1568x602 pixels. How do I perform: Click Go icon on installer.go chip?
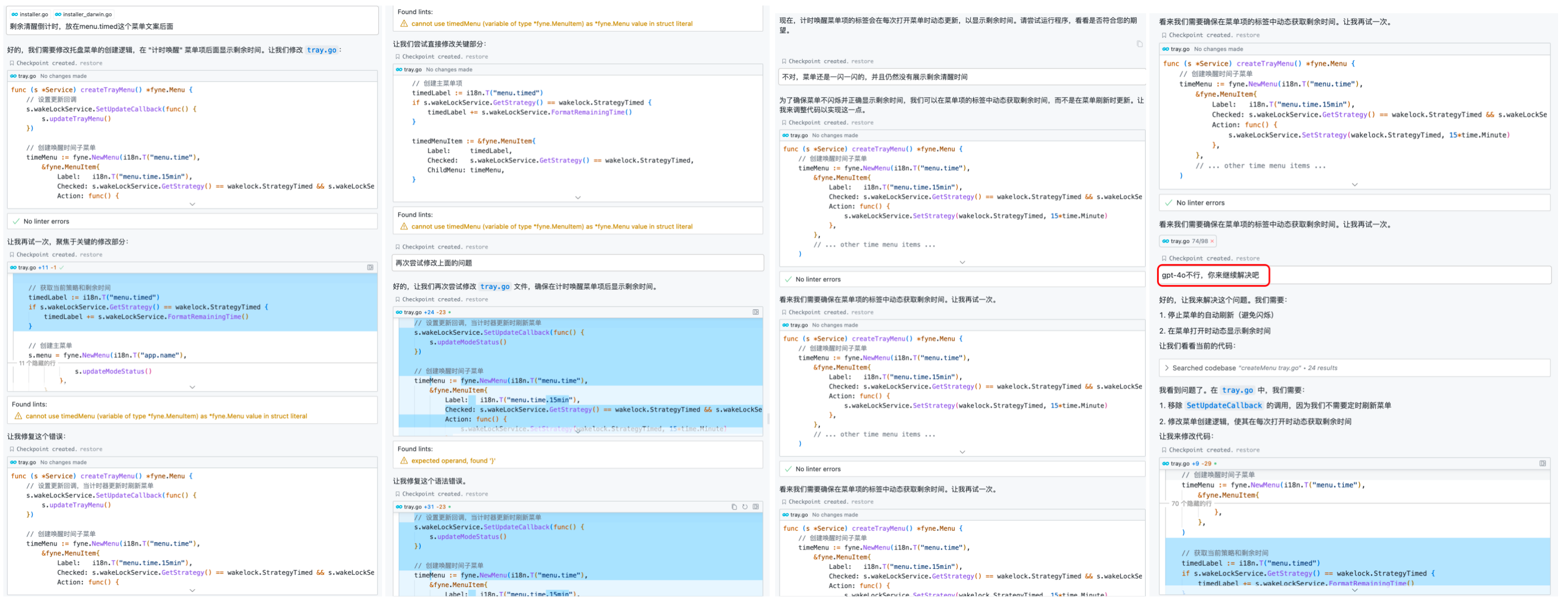[x=14, y=14]
